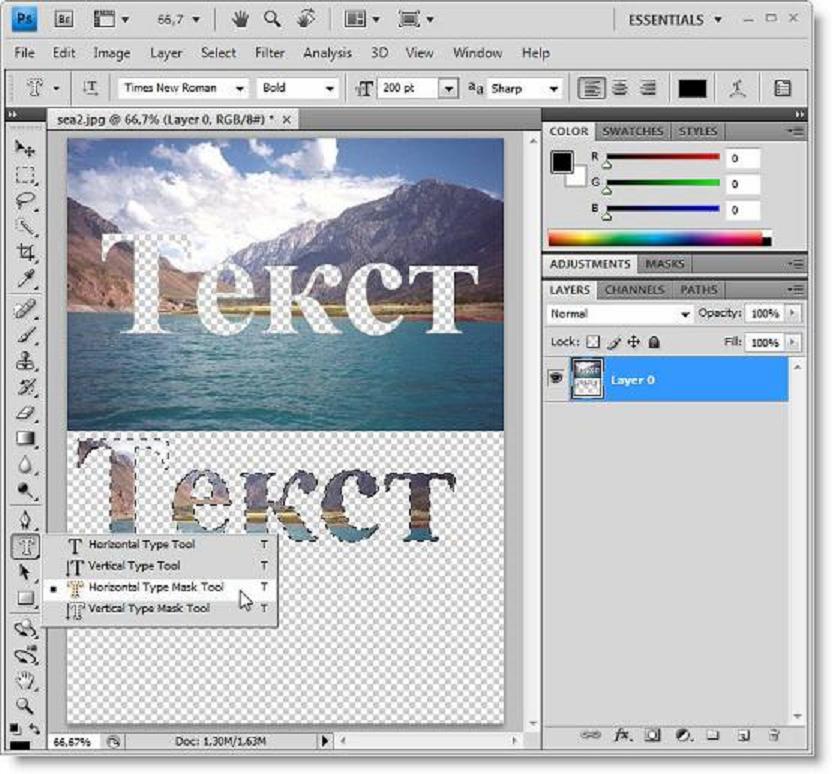
Task: Click the Rotate View tool in top bar
Action: (306, 20)
